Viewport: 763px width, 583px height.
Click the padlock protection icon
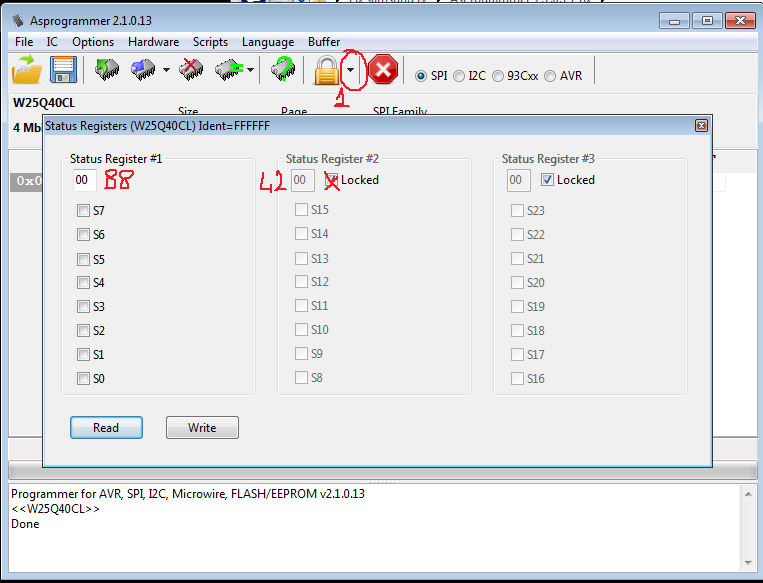pos(327,70)
